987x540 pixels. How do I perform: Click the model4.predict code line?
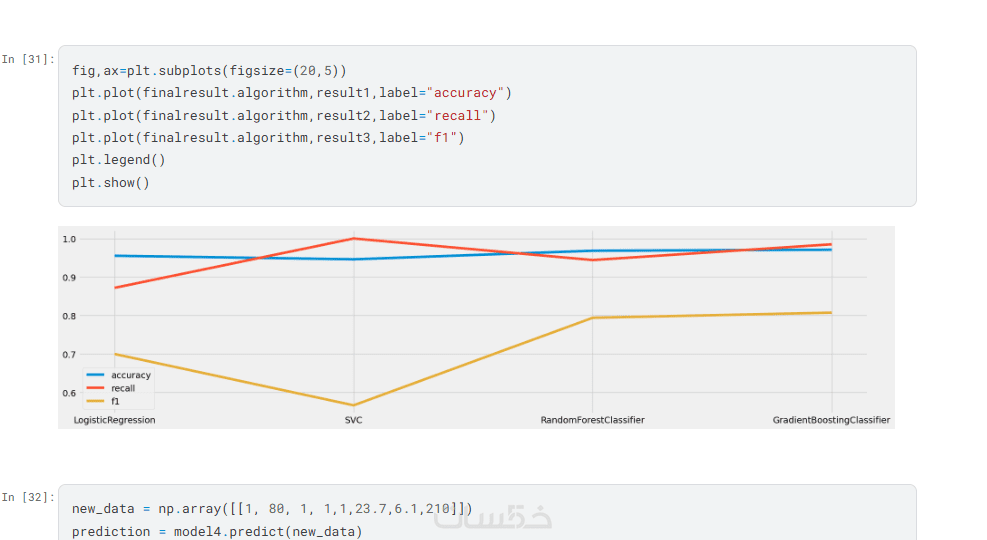click(x=216, y=531)
